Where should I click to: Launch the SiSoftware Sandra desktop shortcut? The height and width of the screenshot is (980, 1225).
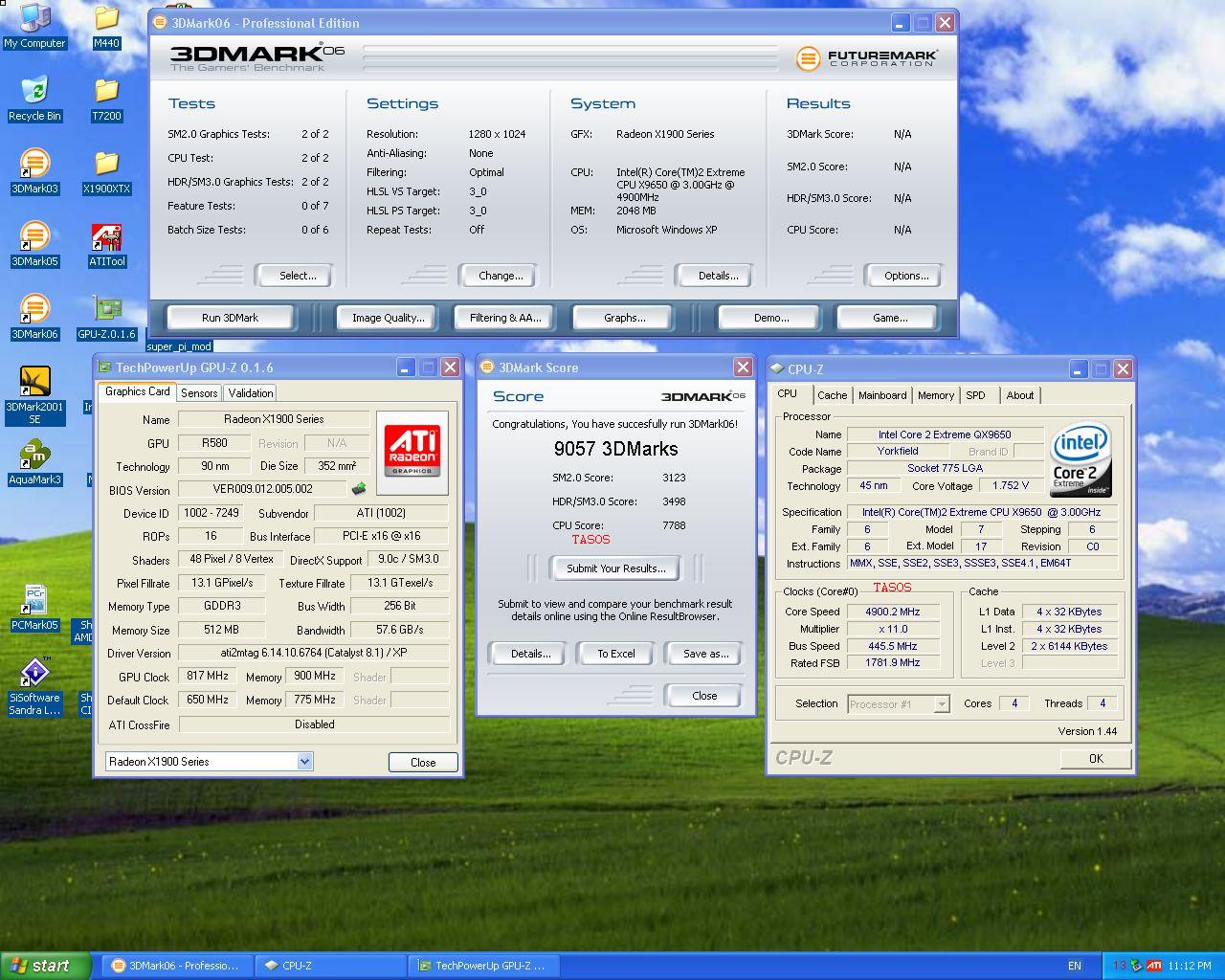[x=34, y=686]
